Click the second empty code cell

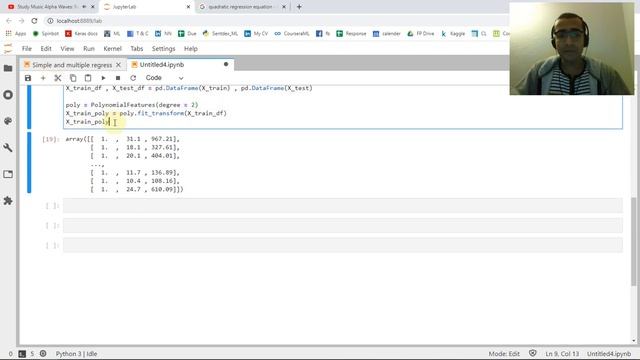tap(343, 225)
